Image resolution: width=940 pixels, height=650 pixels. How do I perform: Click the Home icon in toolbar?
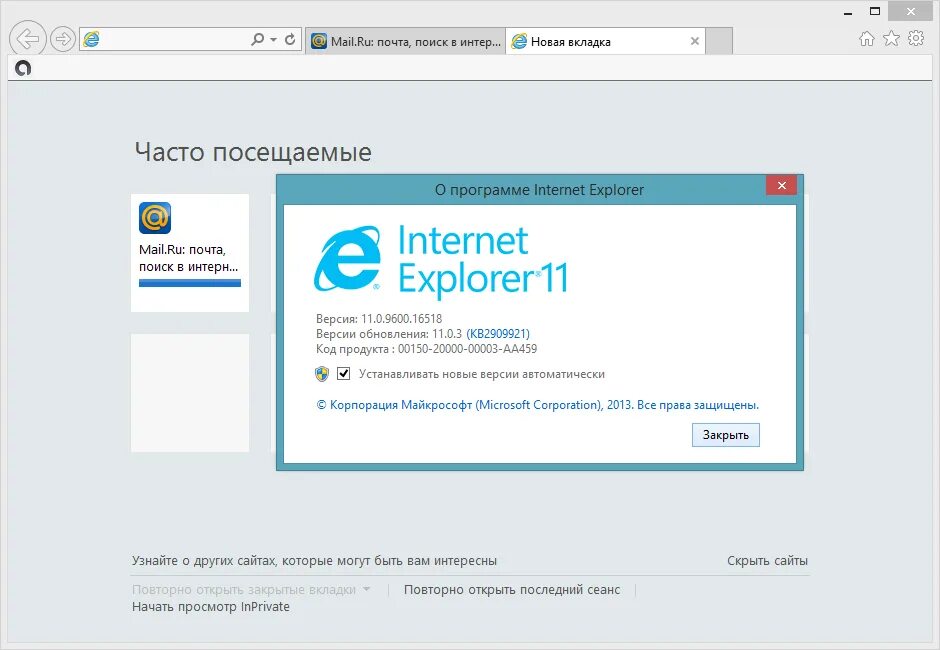[x=866, y=39]
